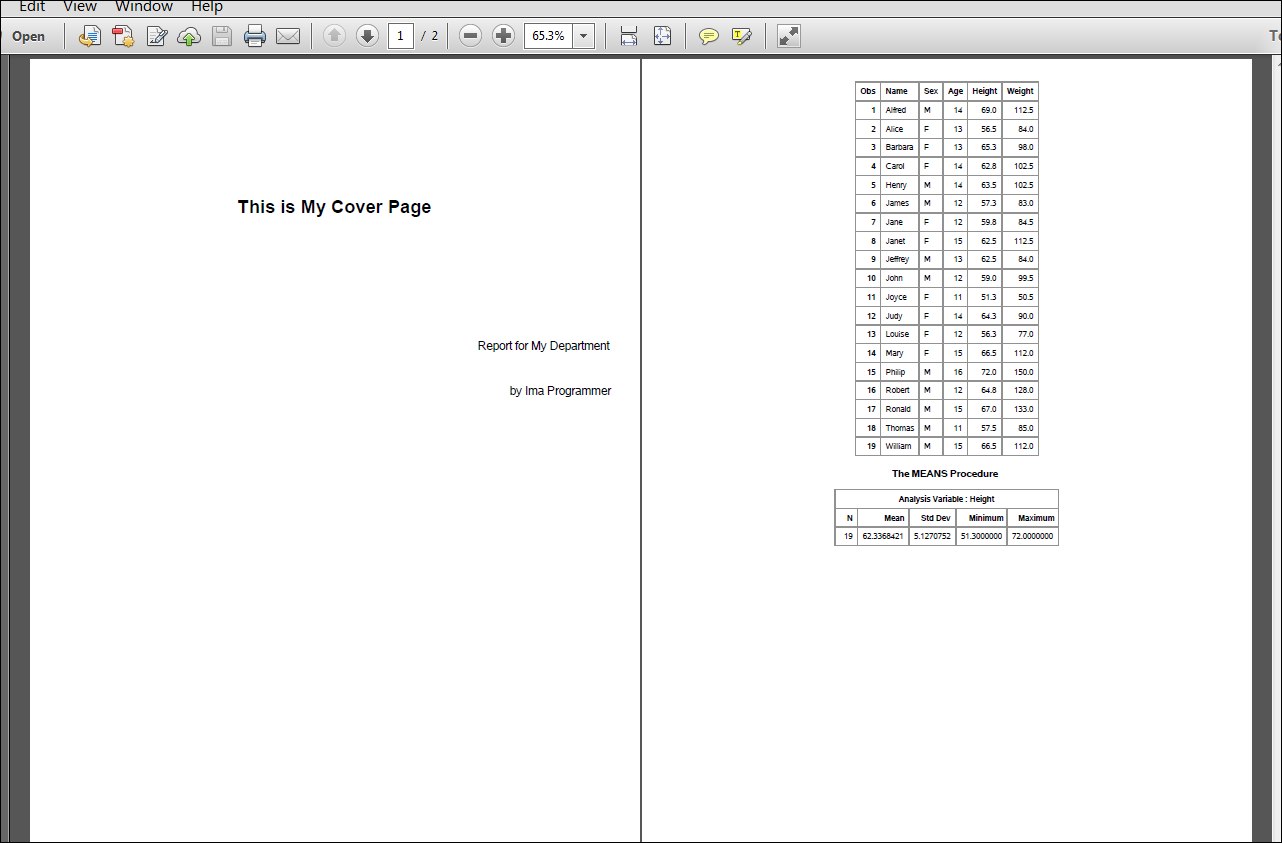The width and height of the screenshot is (1282, 843).
Task: Click the Minimum column header
Action: (986, 518)
